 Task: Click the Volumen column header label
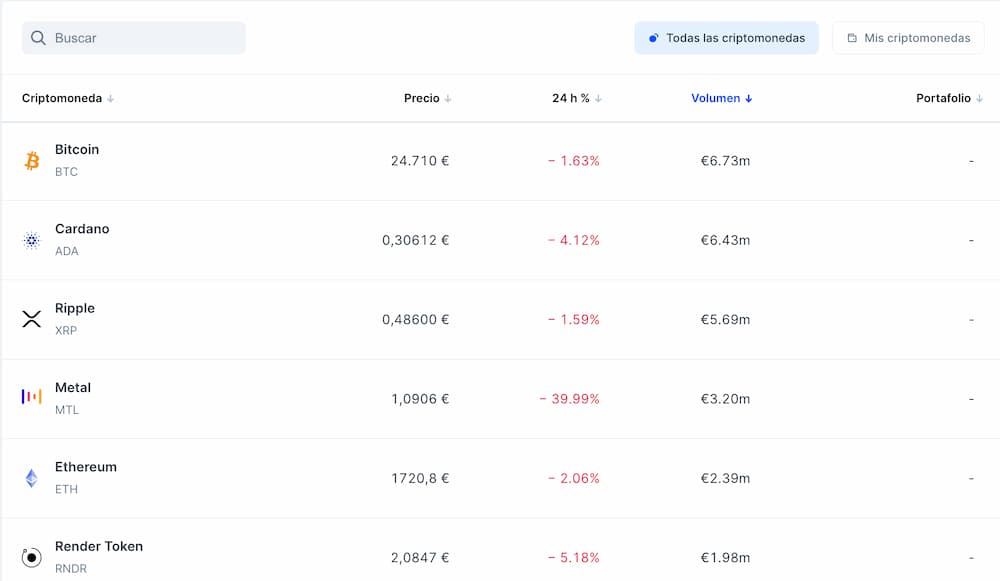(x=716, y=98)
